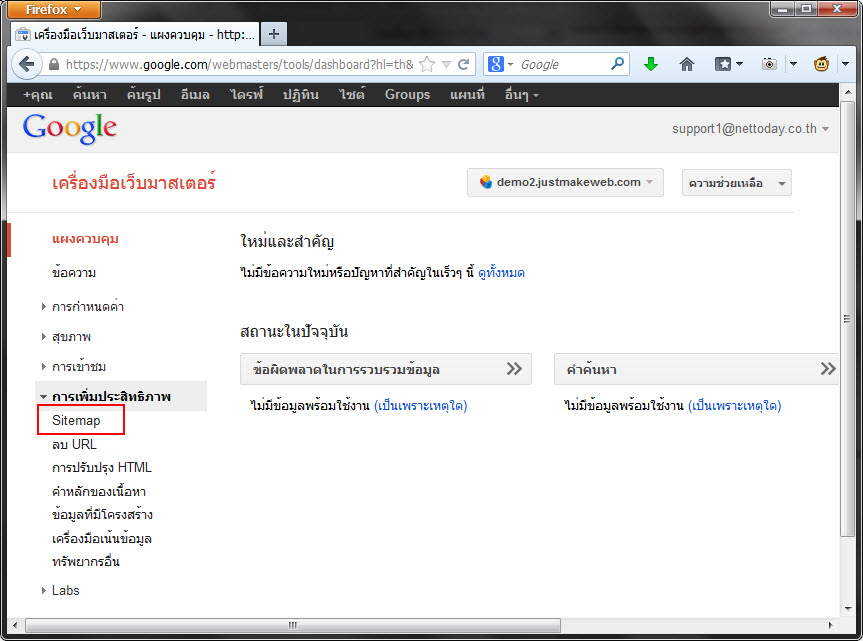Expand the อื่นๆ more menu
The height and width of the screenshot is (641, 863).
point(521,95)
